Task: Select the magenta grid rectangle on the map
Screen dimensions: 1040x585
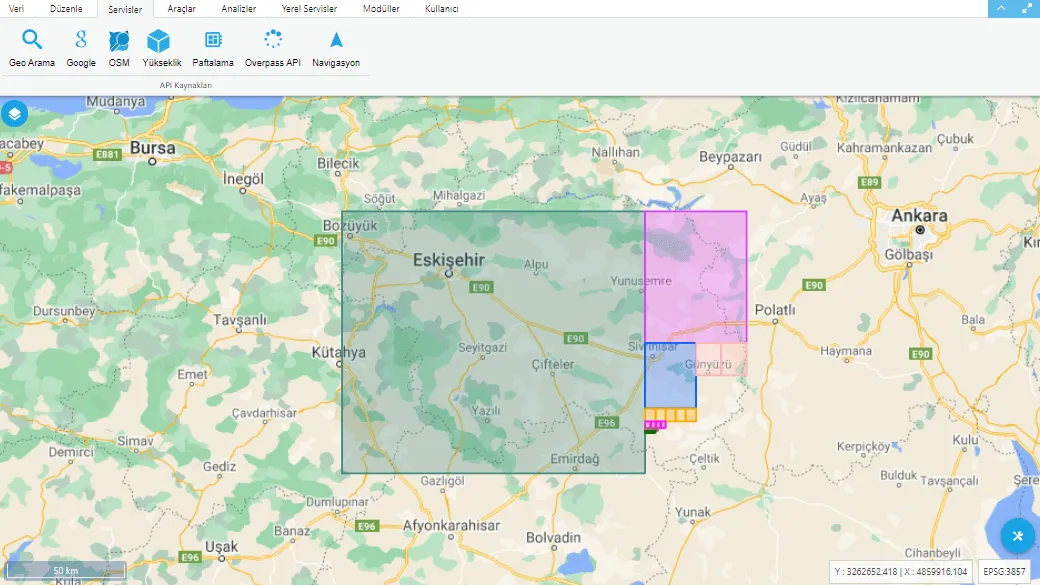Action: pos(696,277)
